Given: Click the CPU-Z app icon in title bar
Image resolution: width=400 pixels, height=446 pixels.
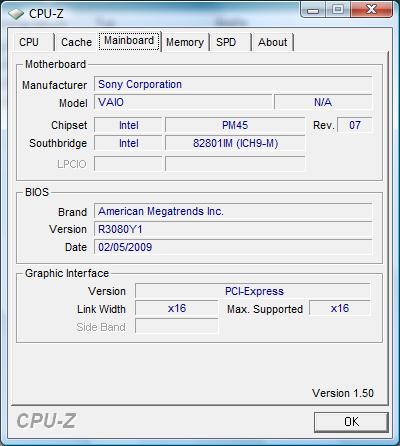Looking at the screenshot, I should [16, 14].
